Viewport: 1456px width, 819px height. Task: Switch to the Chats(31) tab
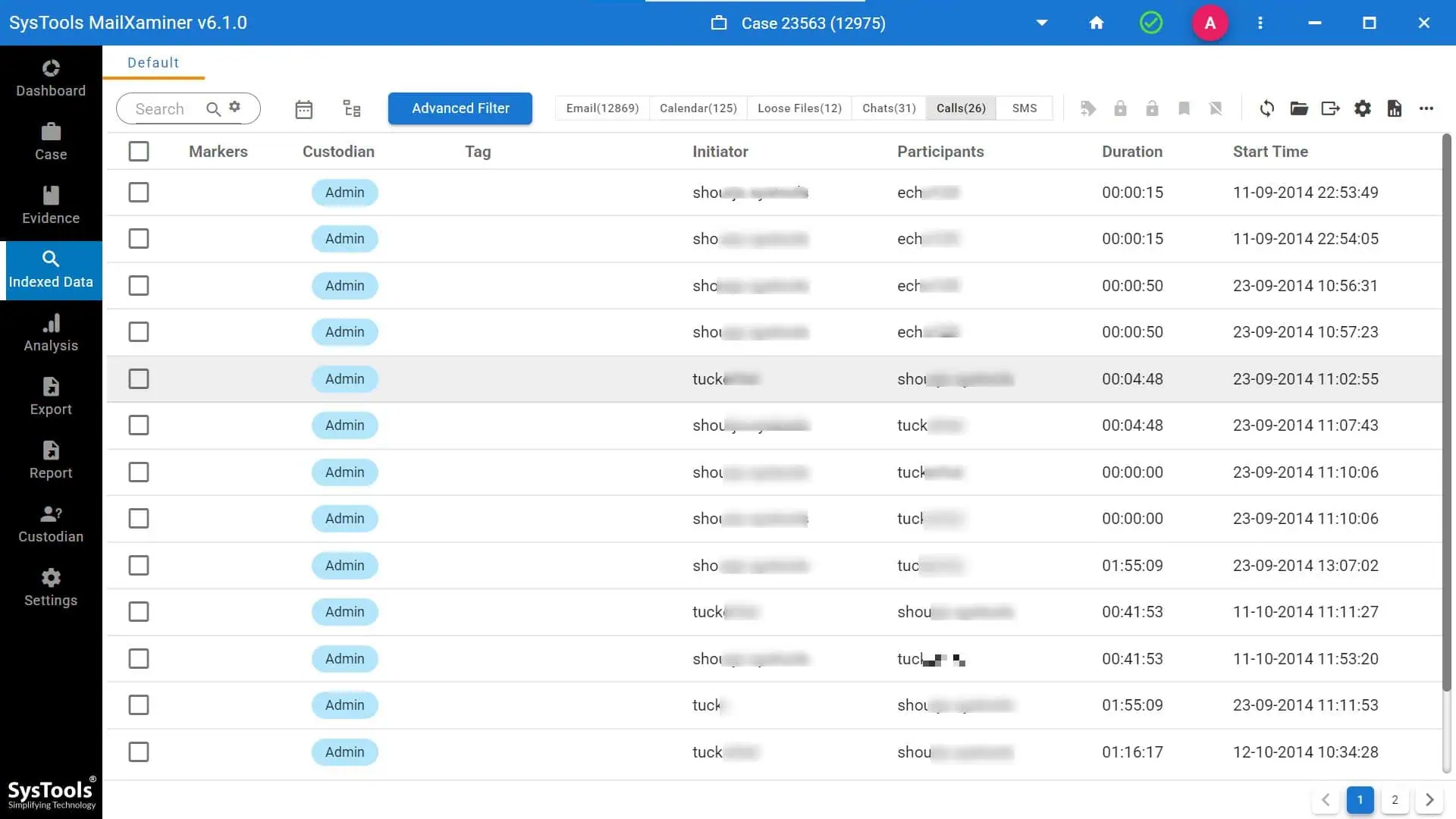coord(889,108)
